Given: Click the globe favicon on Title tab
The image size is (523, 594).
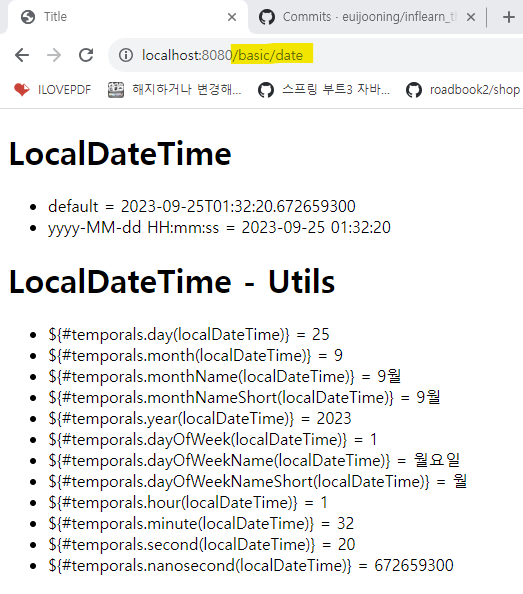Looking at the screenshot, I should click(28, 17).
